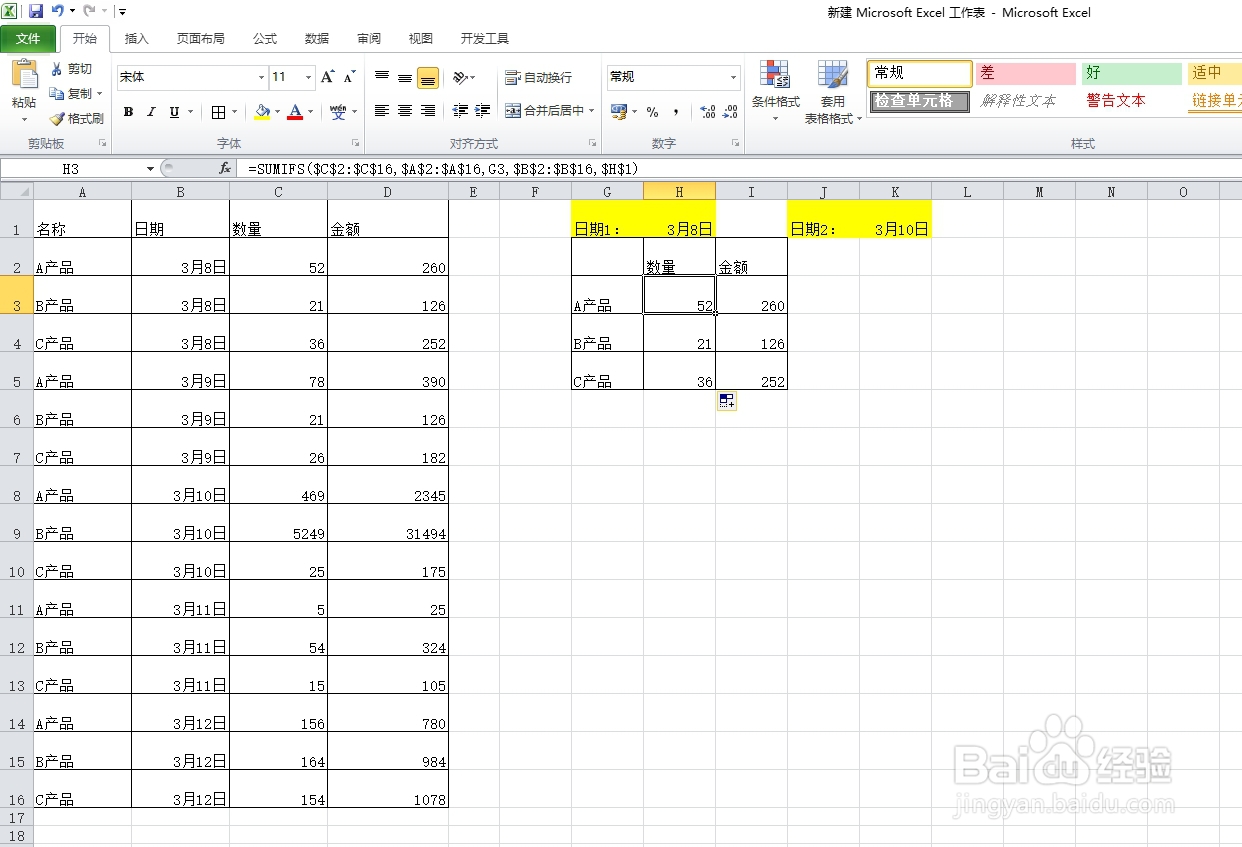Click the Copy (复制) icon
This screenshot has width=1242, height=847.
(57, 93)
